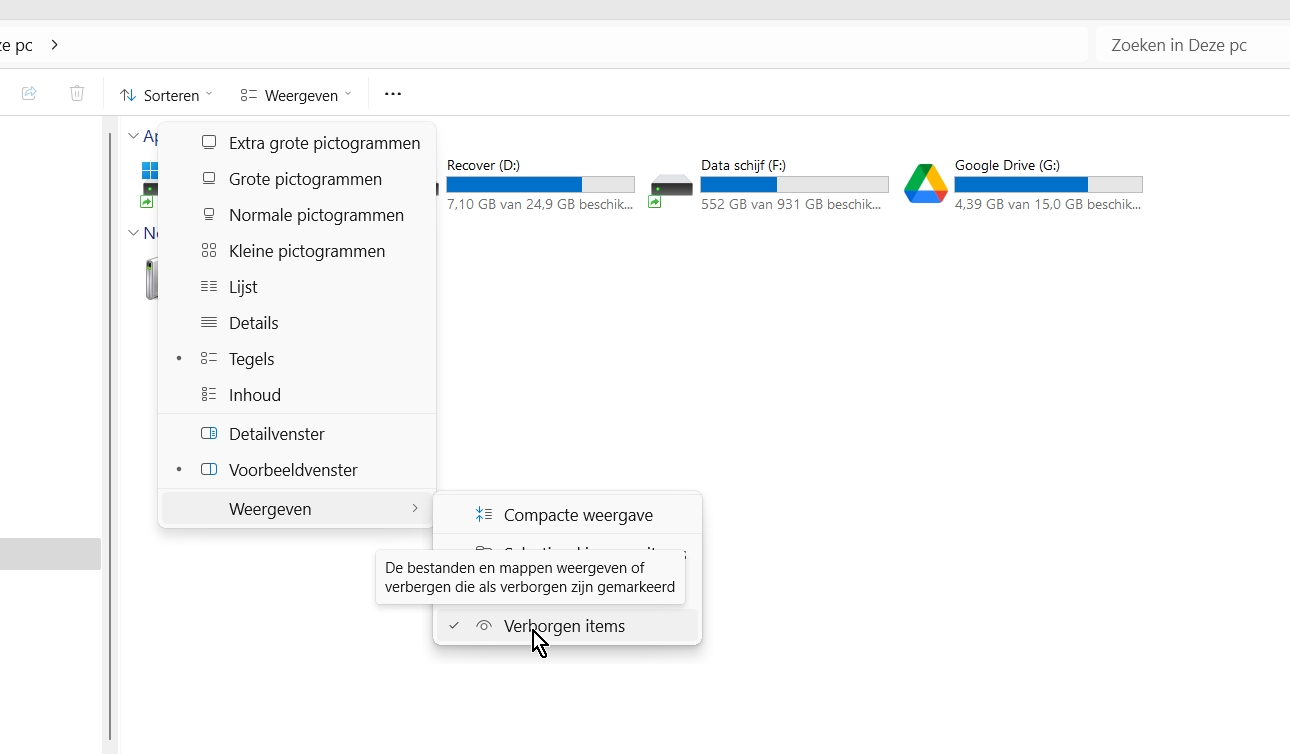1290x754 pixels.
Task: Choose Inhoud from the view menu
Action: click(x=254, y=395)
